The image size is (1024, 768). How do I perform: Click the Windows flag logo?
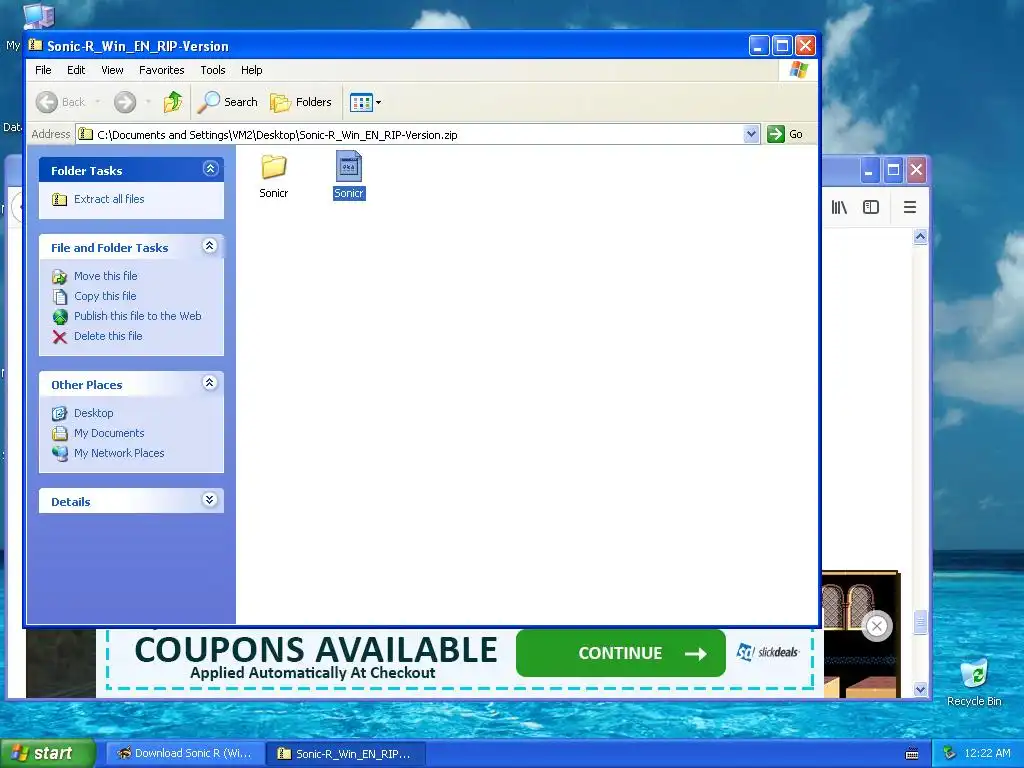pos(798,70)
